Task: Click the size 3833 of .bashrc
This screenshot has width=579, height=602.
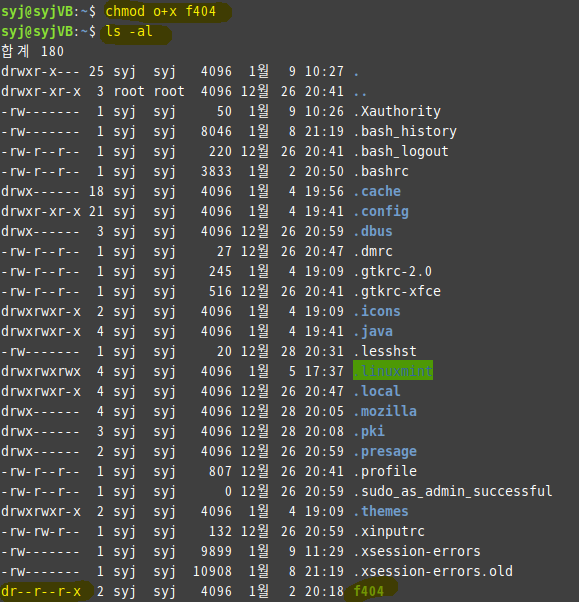Action: [x=217, y=171]
